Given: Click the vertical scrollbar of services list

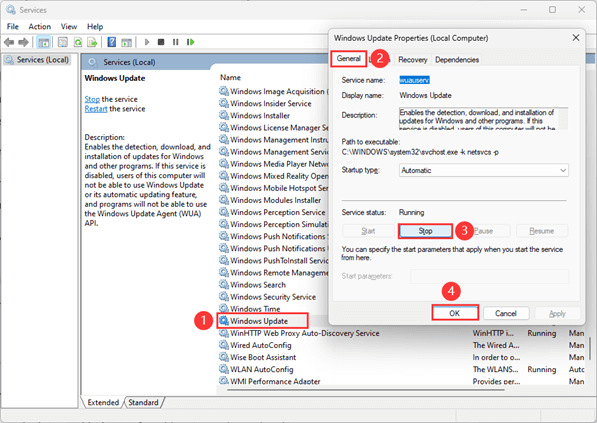Looking at the screenshot, I should coord(591,348).
